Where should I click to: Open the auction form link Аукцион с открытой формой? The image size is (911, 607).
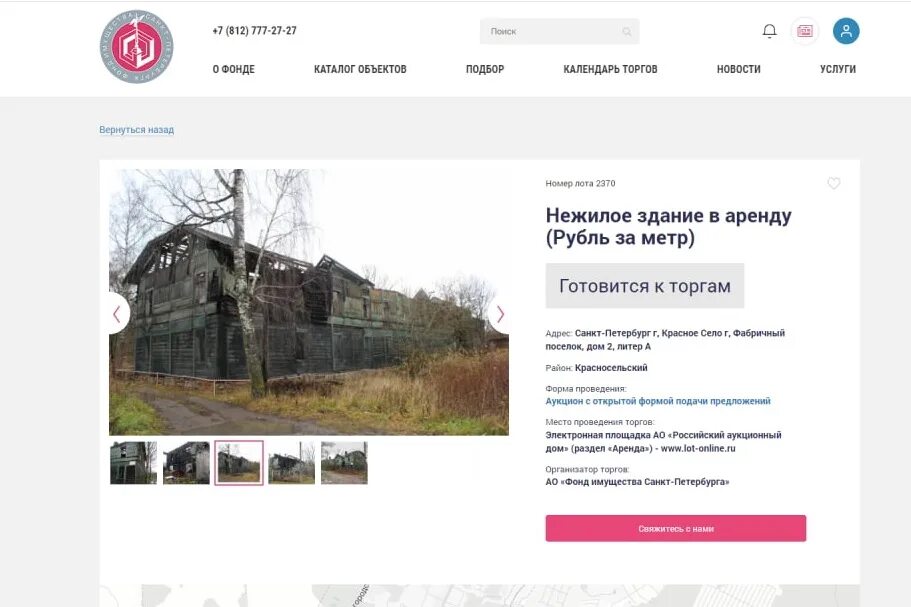pos(658,401)
